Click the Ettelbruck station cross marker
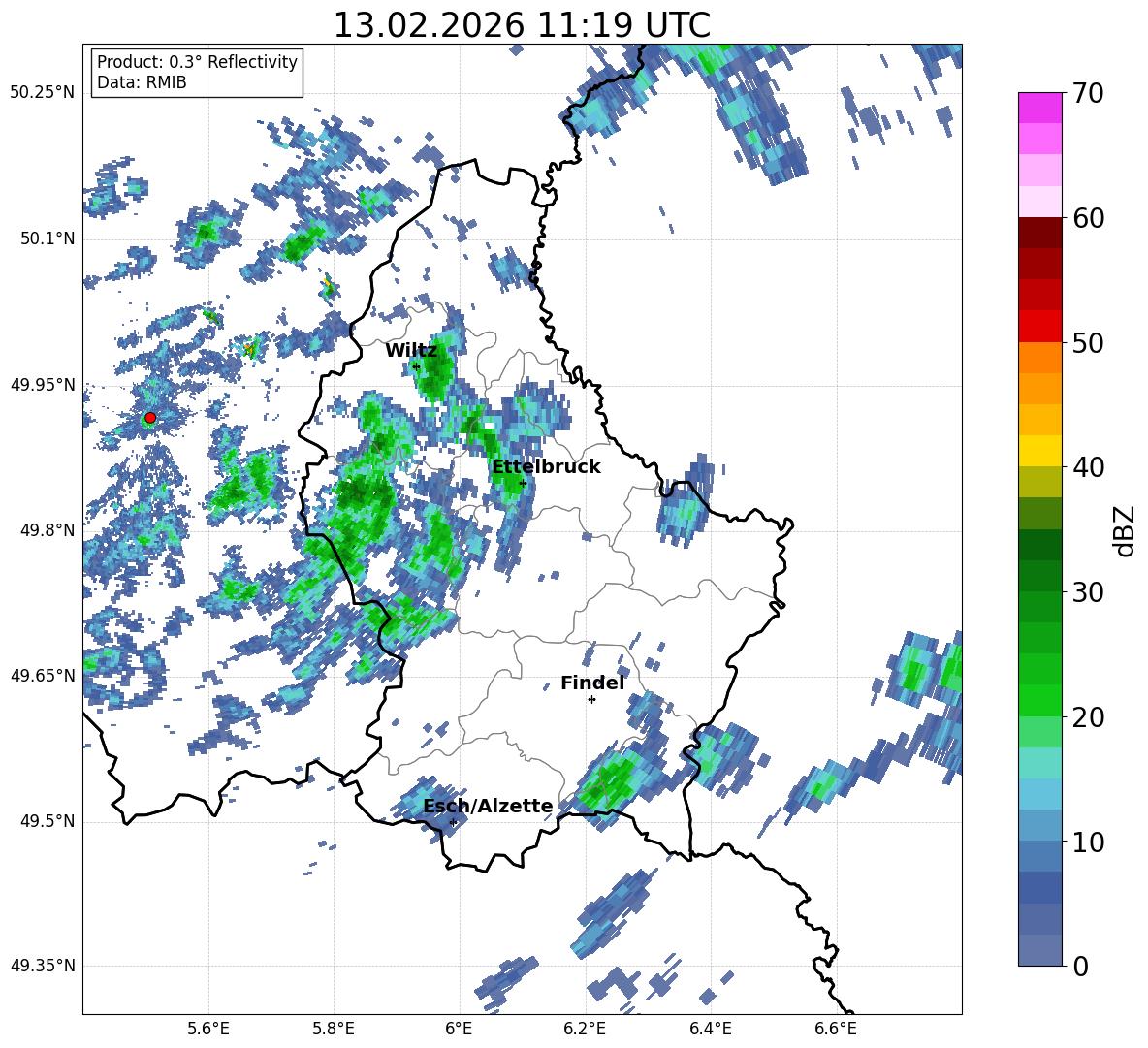The height and width of the screenshot is (1048, 1148). (x=523, y=483)
